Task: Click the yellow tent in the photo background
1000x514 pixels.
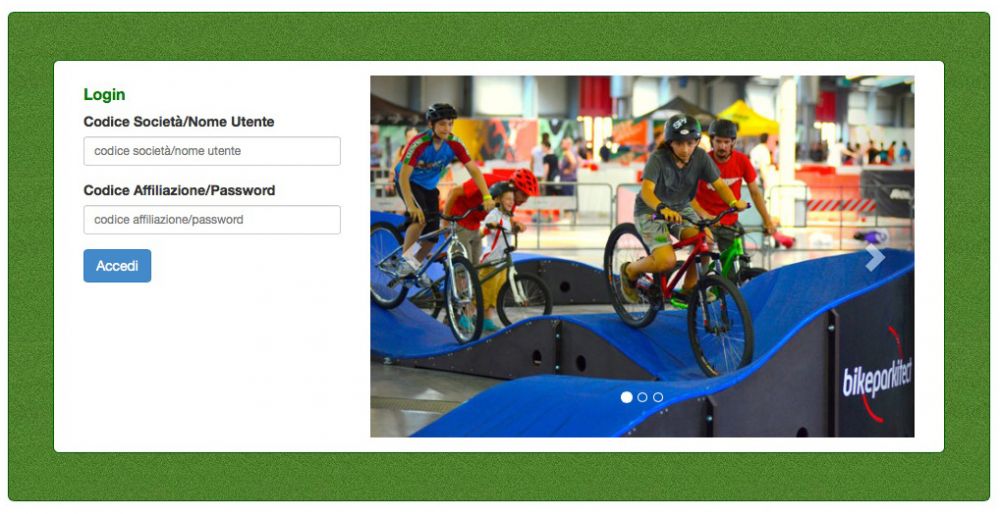Action: pos(747,119)
